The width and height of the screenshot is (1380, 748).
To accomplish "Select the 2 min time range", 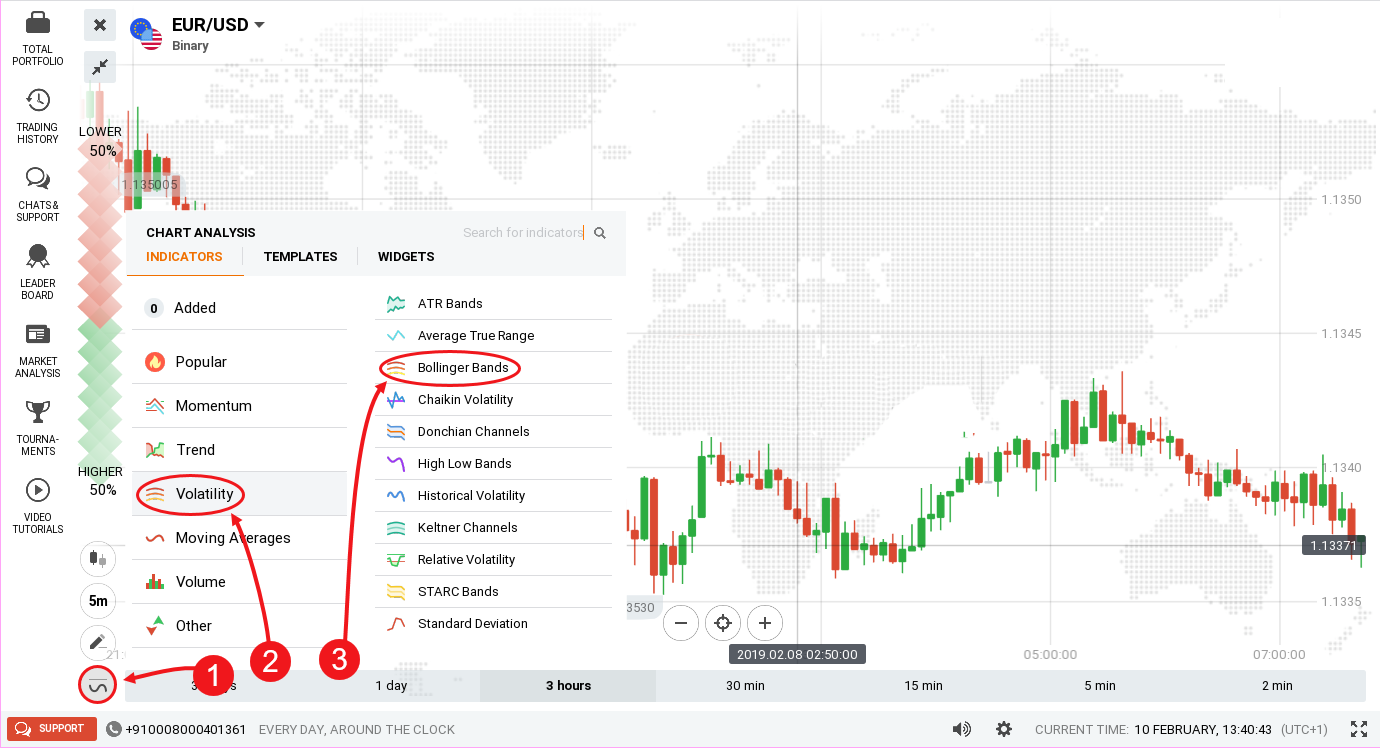I will [x=1277, y=686].
